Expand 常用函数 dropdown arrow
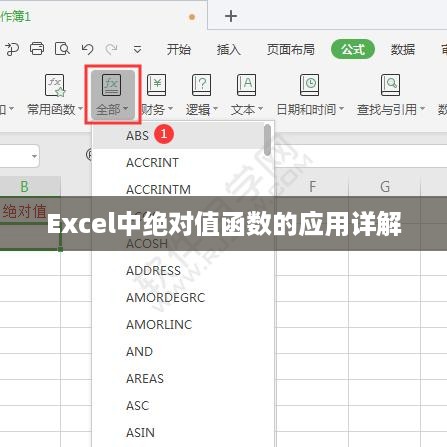 click(80, 109)
